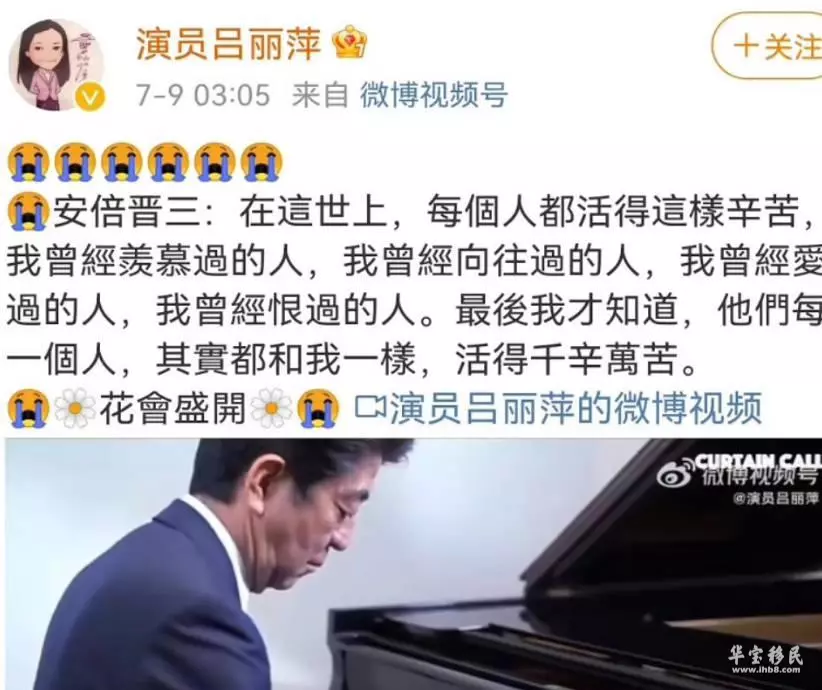The height and width of the screenshot is (690, 822).
Task: Follow the account with the +关注 button
Action: tap(768, 46)
